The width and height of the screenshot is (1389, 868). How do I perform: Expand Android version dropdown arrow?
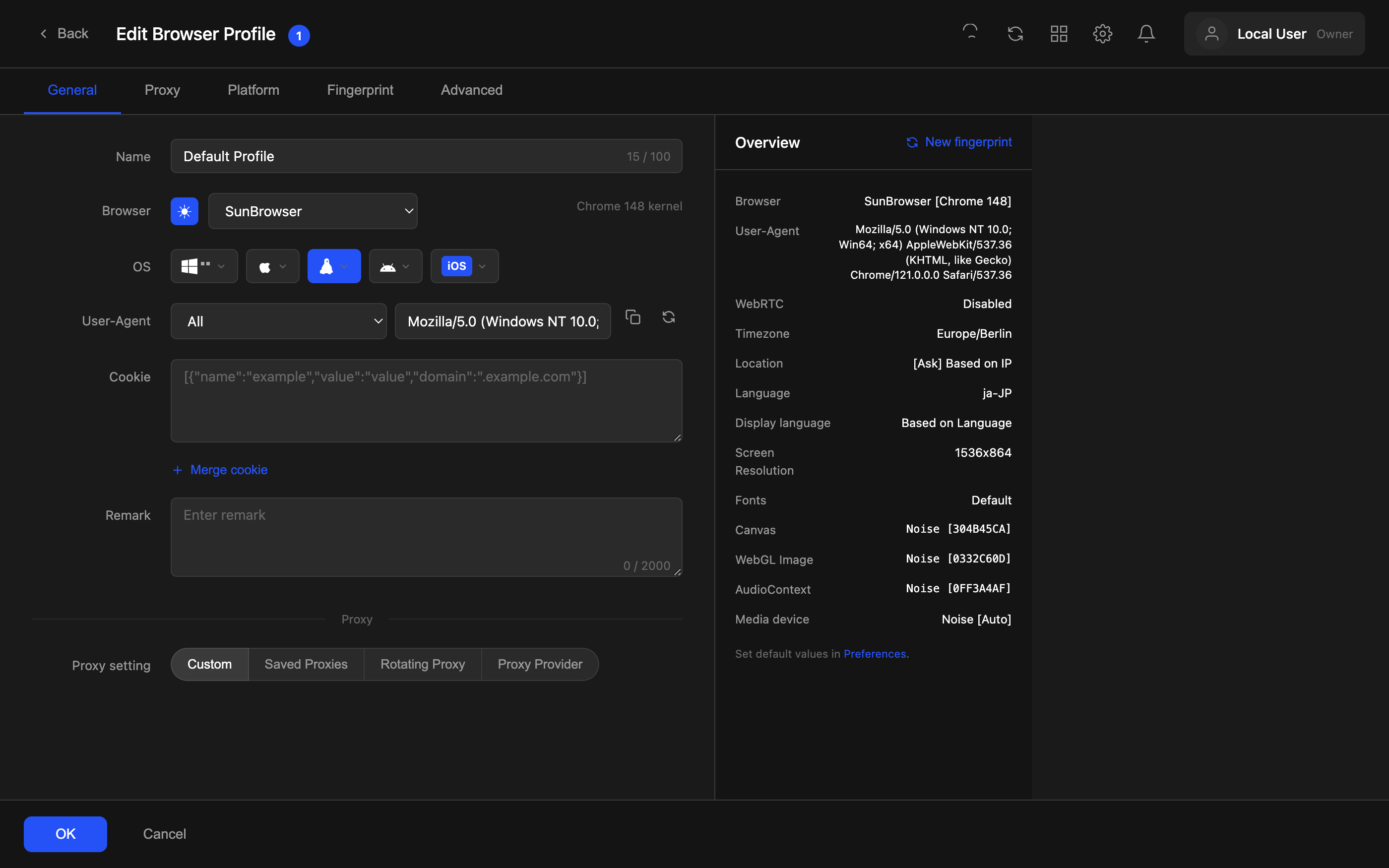(x=406, y=266)
